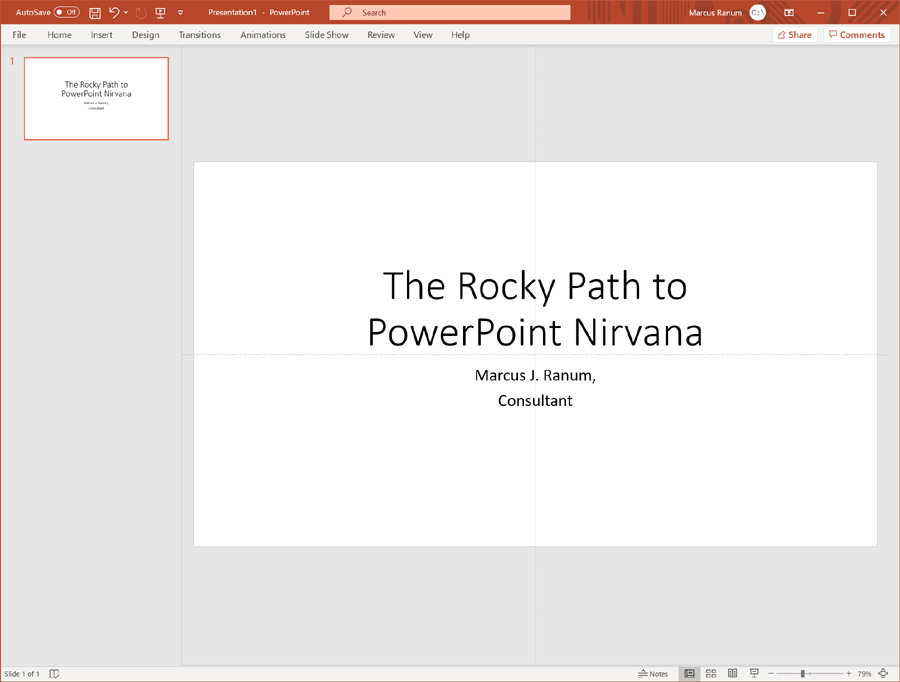This screenshot has height=682, width=900.
Task: Click the Marcus Ranum account avatar
Action: pos(758,12)
